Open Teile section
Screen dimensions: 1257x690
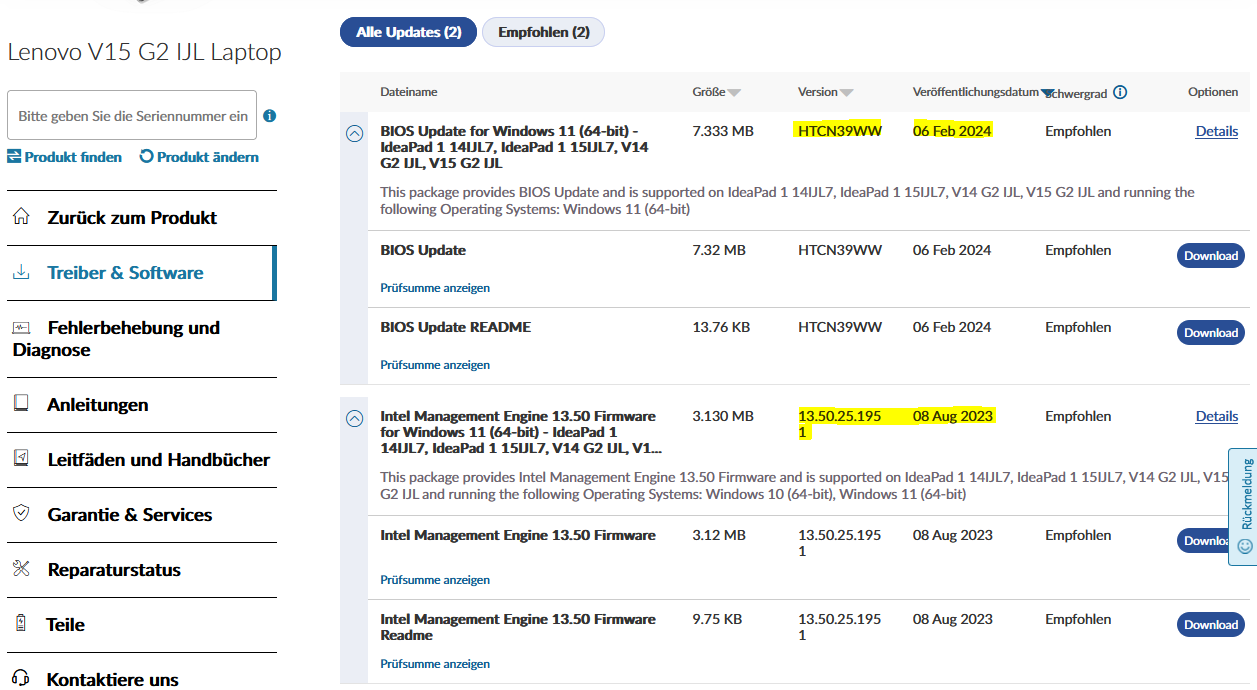coord(66,624)
